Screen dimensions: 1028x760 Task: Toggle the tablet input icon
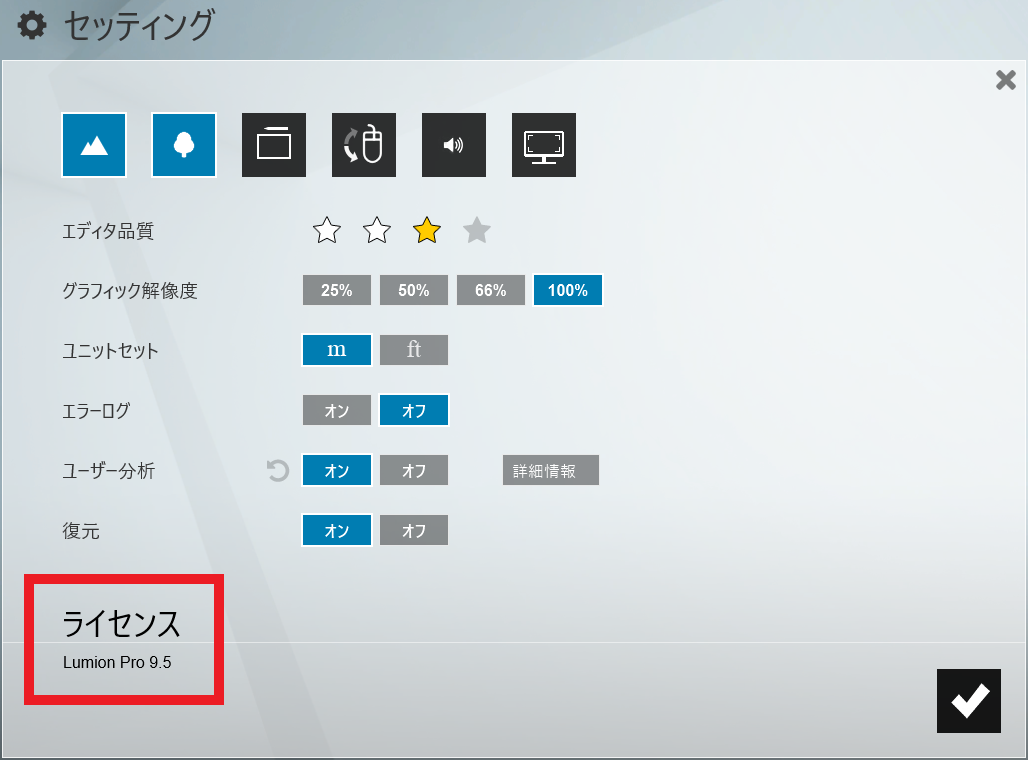coord(274,145)
